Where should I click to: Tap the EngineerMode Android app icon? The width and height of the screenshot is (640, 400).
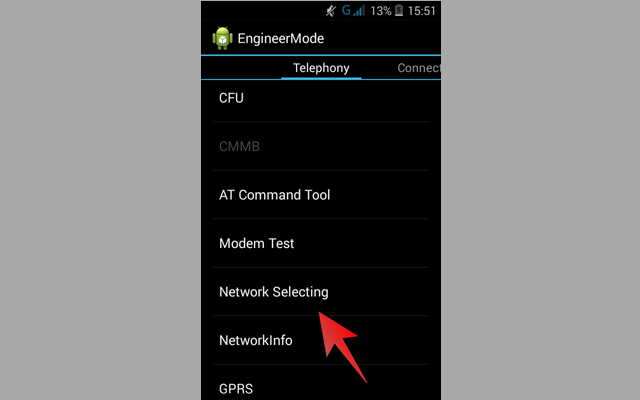(222, 38)
